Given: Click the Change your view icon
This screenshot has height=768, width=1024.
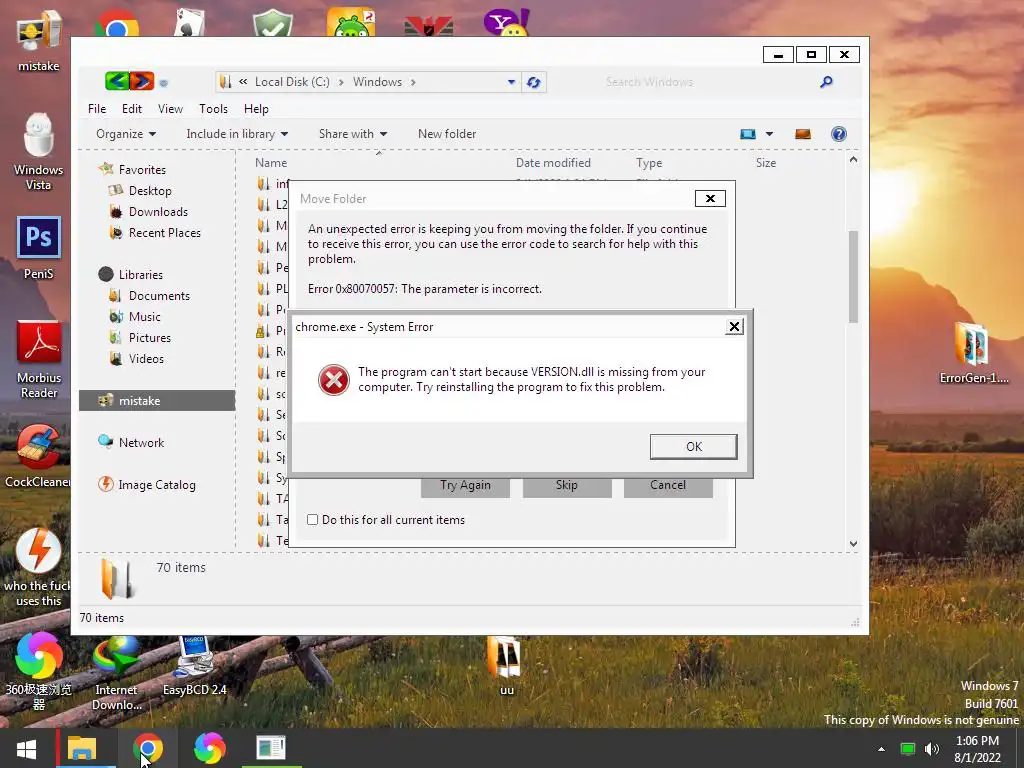Looking at the screenshot, I should [x=748, y=134].
